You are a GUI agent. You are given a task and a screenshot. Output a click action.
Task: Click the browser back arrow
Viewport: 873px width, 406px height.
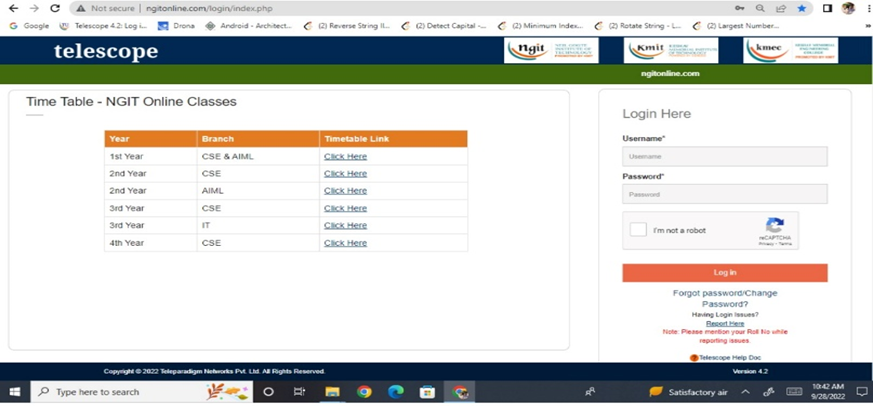pyautogui.click(x=13, y=8)
